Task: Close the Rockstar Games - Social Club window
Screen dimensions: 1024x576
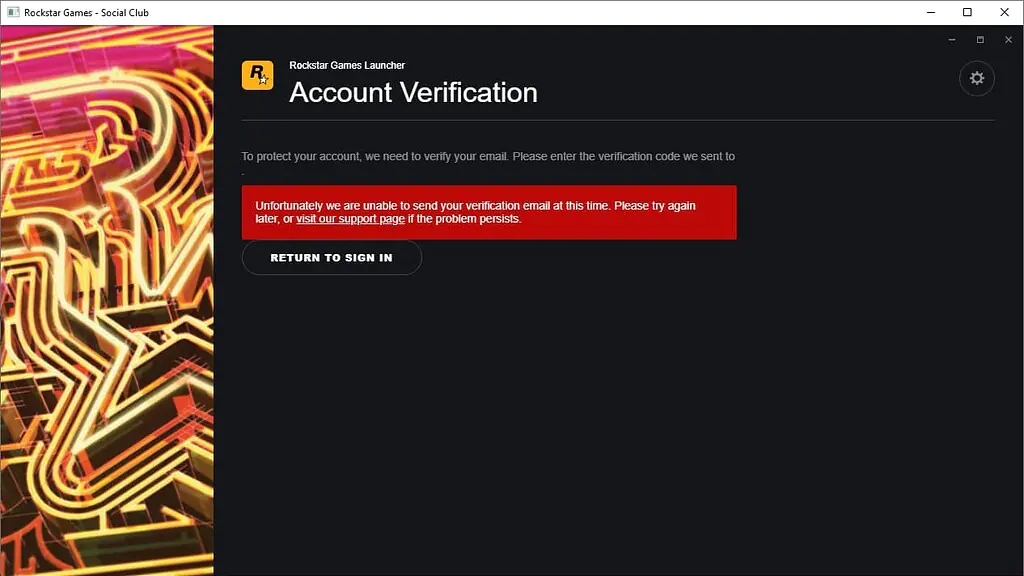Action: (x=1004, y=12)
